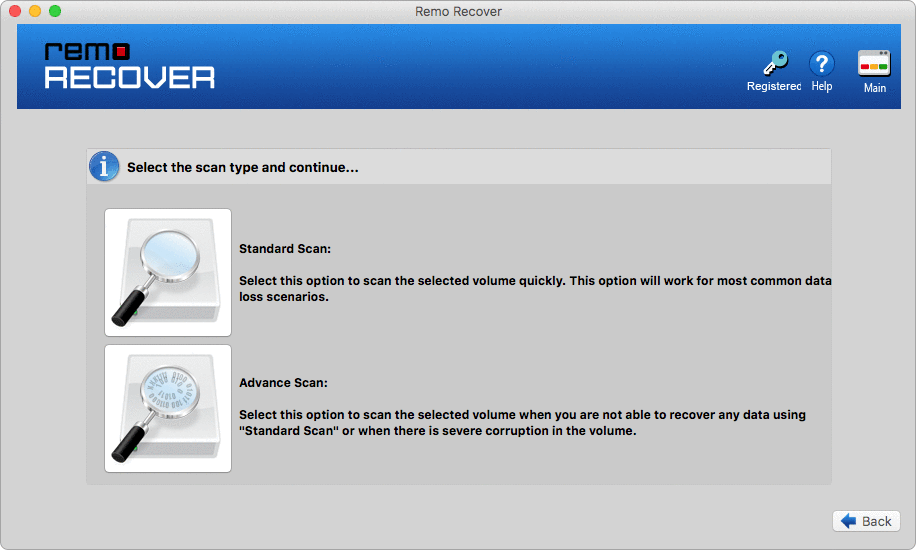Click the Remo Recover logo
This screenshot has width=916, height=550.
[130, 65]
